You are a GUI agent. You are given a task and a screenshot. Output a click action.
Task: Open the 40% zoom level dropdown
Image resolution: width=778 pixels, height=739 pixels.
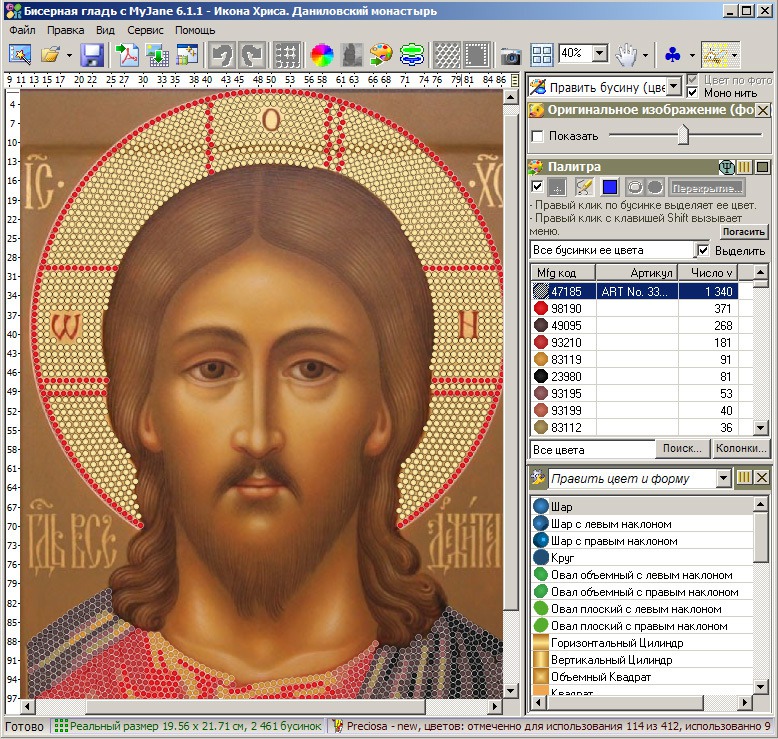point(599,53)
